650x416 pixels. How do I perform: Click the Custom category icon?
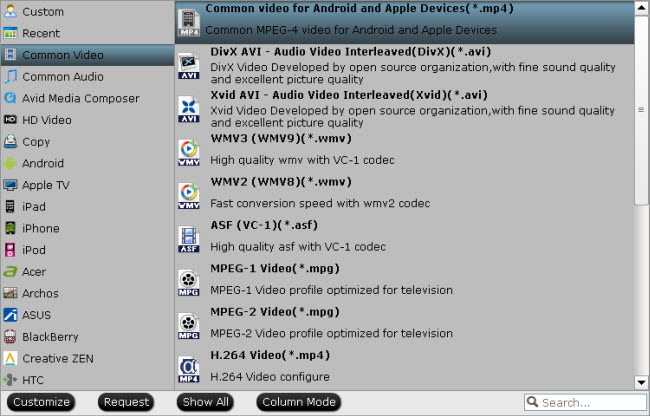(10, 11)
